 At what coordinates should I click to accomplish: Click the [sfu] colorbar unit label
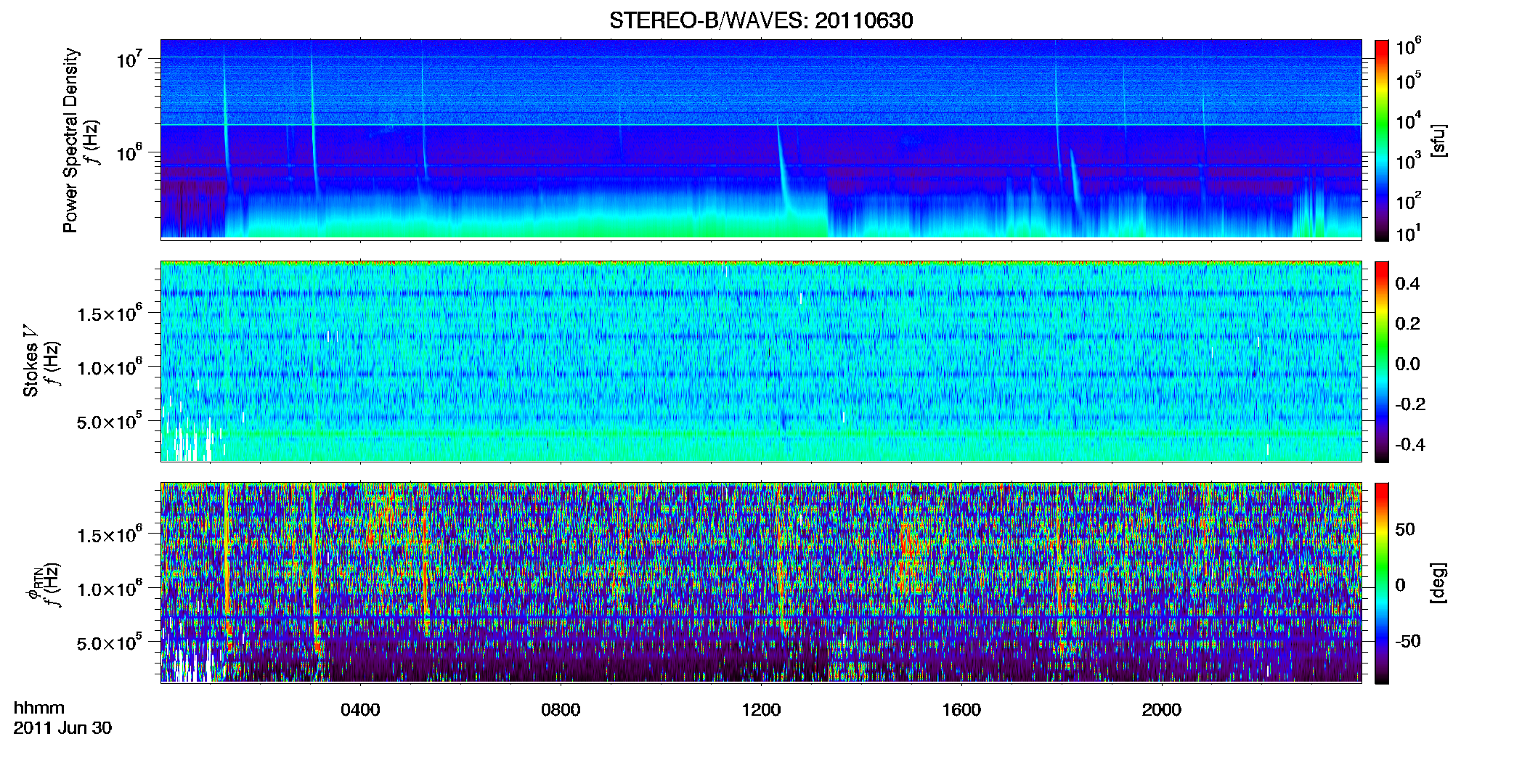[1438, 140]
